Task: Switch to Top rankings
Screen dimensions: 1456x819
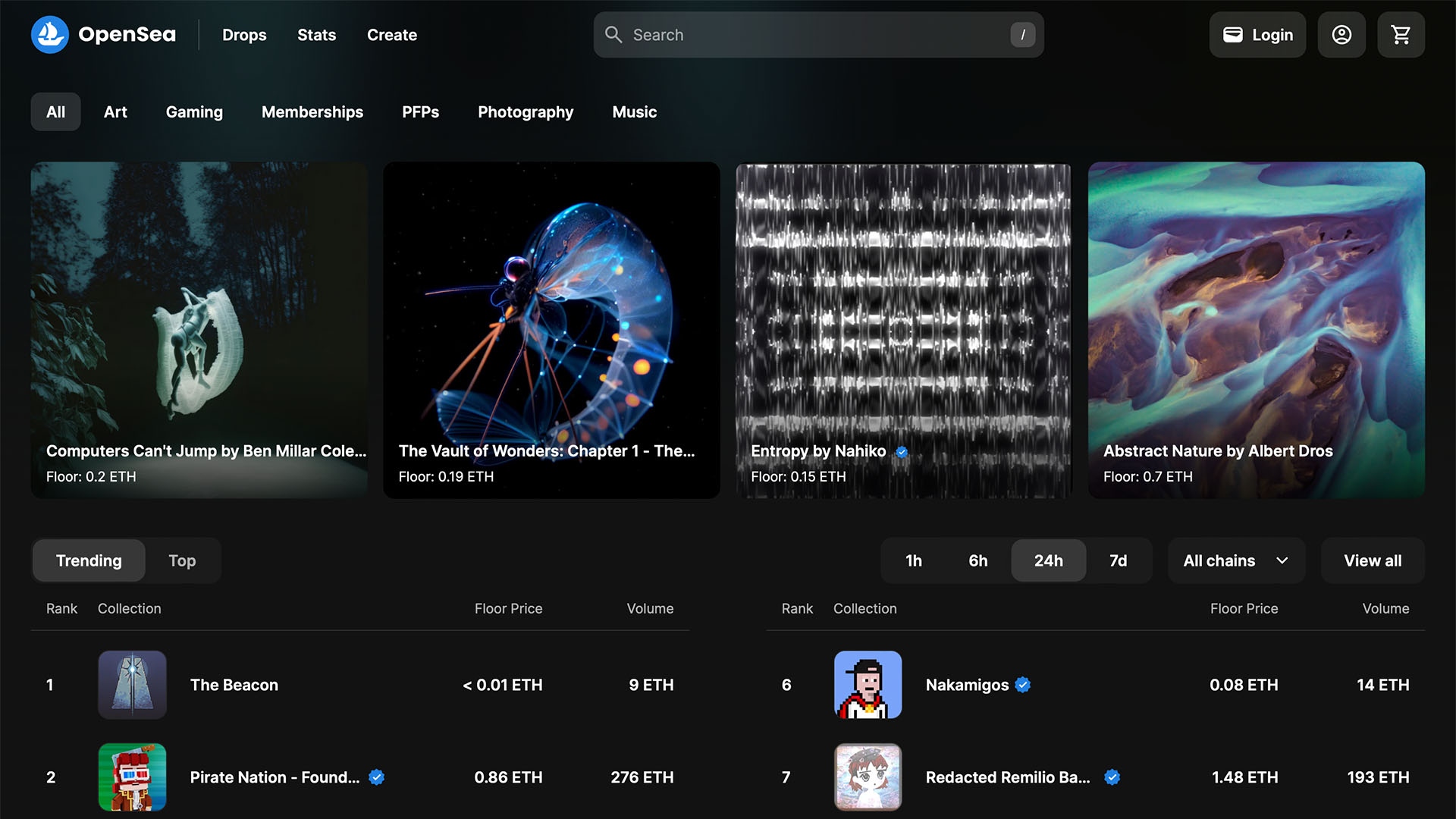Action: [x=182, y=560]
